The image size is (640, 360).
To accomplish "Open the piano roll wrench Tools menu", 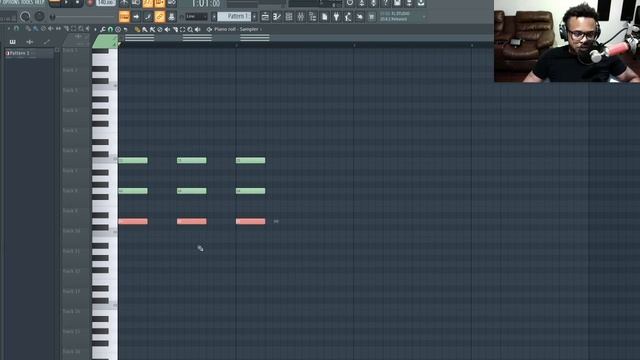I will click(x=102, y=29).
